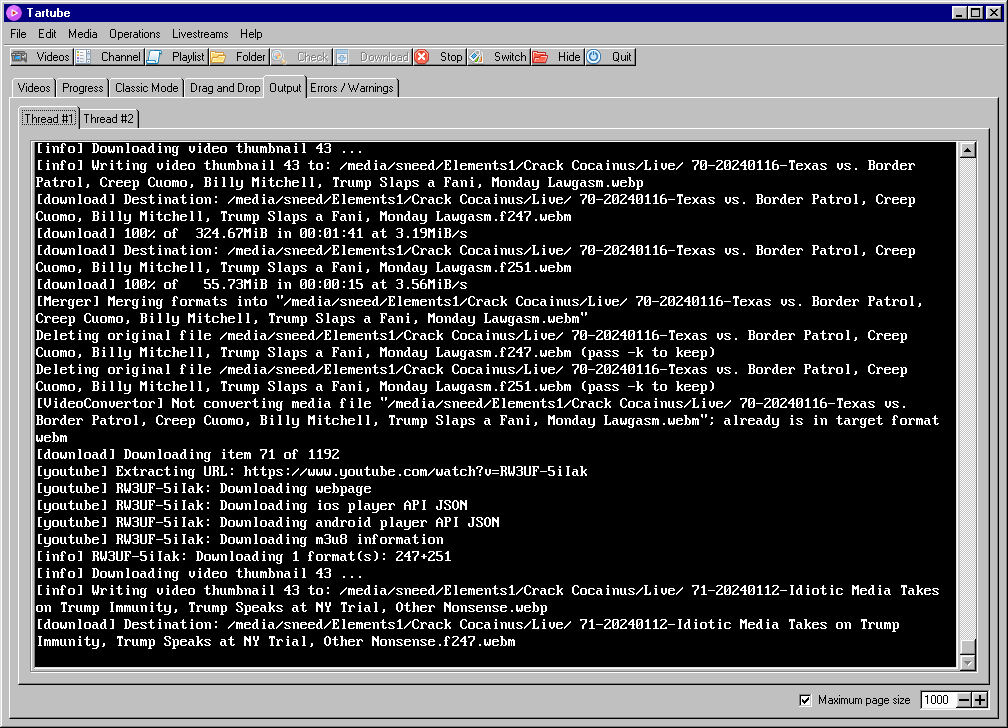Select the Thread #1 tab

click(49, 118)
